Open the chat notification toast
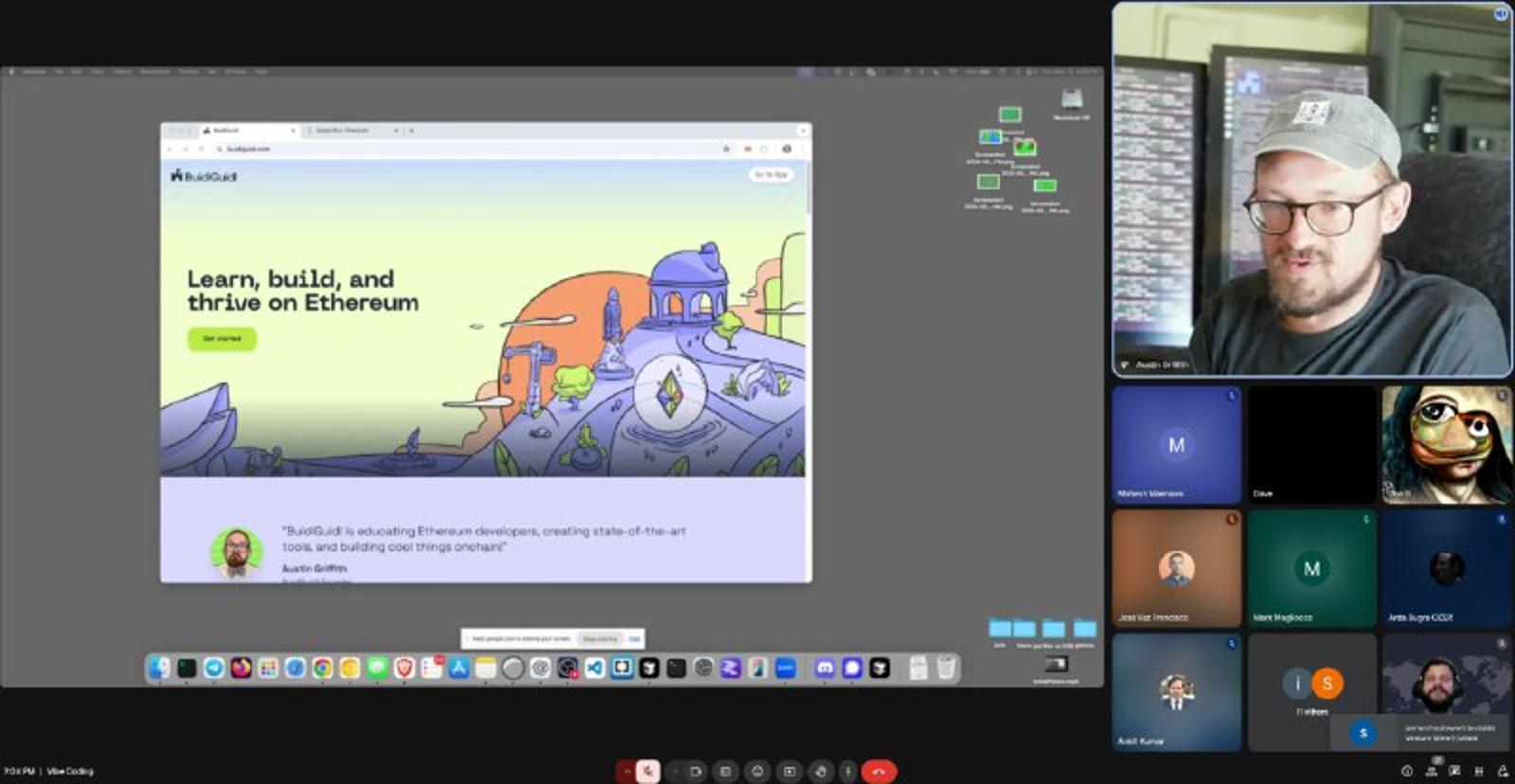 pyautogui.click(x=1420, y=733)
